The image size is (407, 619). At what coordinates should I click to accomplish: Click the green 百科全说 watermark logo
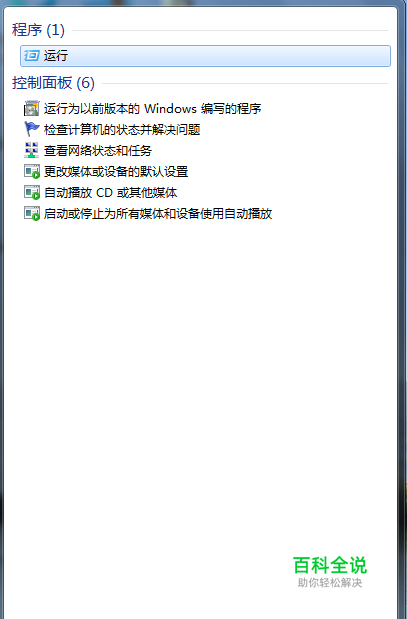point(330,565)
